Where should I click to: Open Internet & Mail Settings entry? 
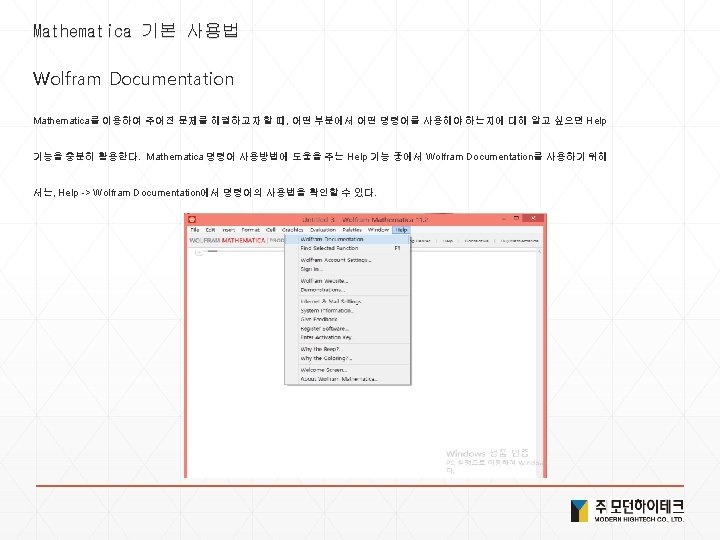pyautogui.click(x=348, y=302)
